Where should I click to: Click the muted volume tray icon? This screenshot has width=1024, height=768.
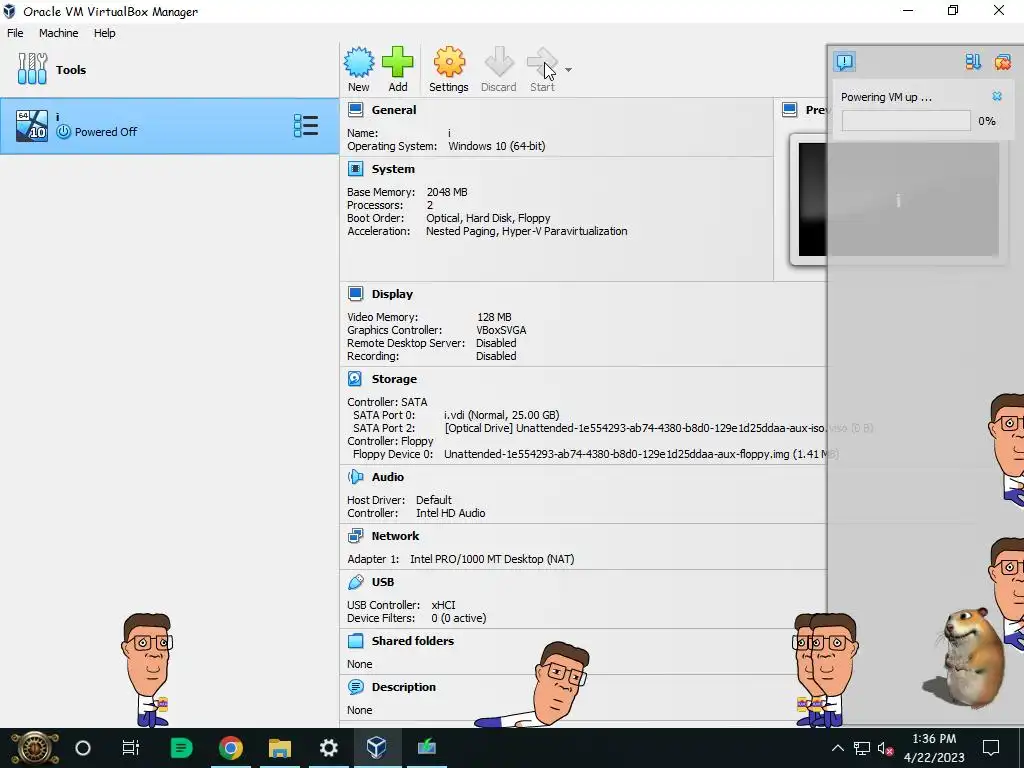pyautogui.click(x=886, y=748)
